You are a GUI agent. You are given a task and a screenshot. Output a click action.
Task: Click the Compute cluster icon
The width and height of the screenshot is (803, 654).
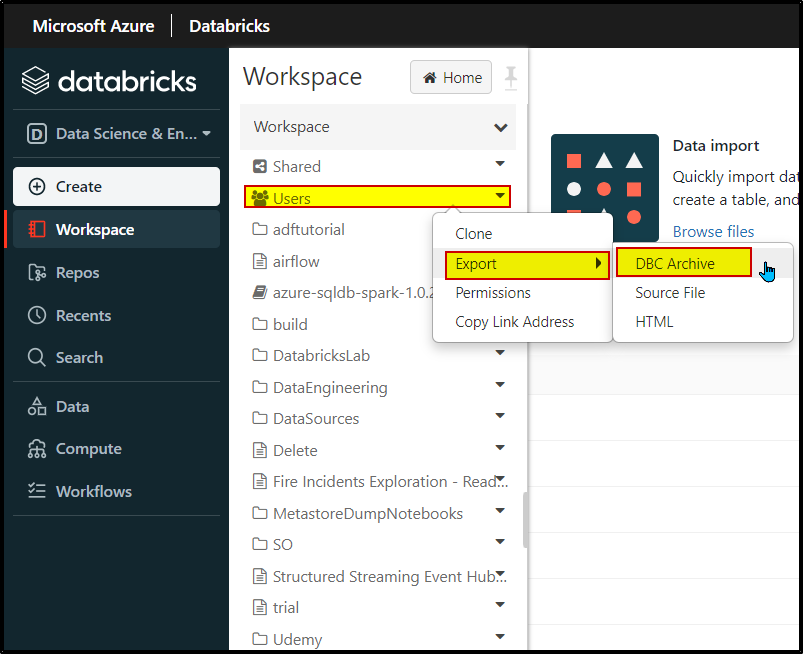(x=37, y=449)
